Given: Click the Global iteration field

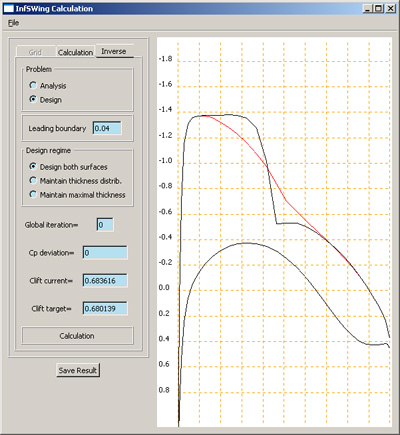Looking at the screenshot, I should point(105,225).
